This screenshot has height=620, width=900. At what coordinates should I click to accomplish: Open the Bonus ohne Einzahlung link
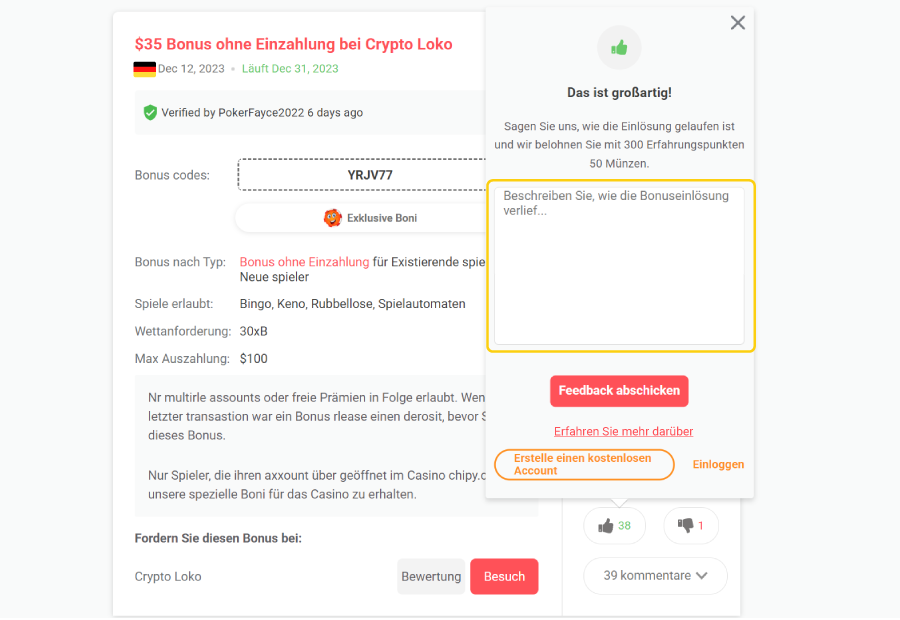click(304, 262)
